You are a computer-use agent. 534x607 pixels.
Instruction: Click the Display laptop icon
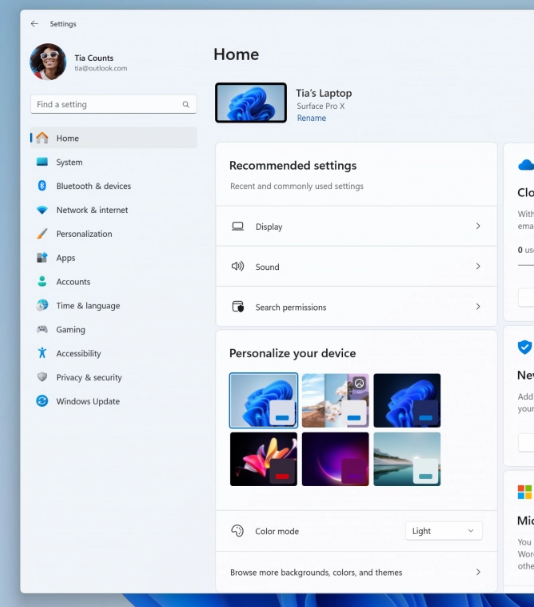(238, 226)
